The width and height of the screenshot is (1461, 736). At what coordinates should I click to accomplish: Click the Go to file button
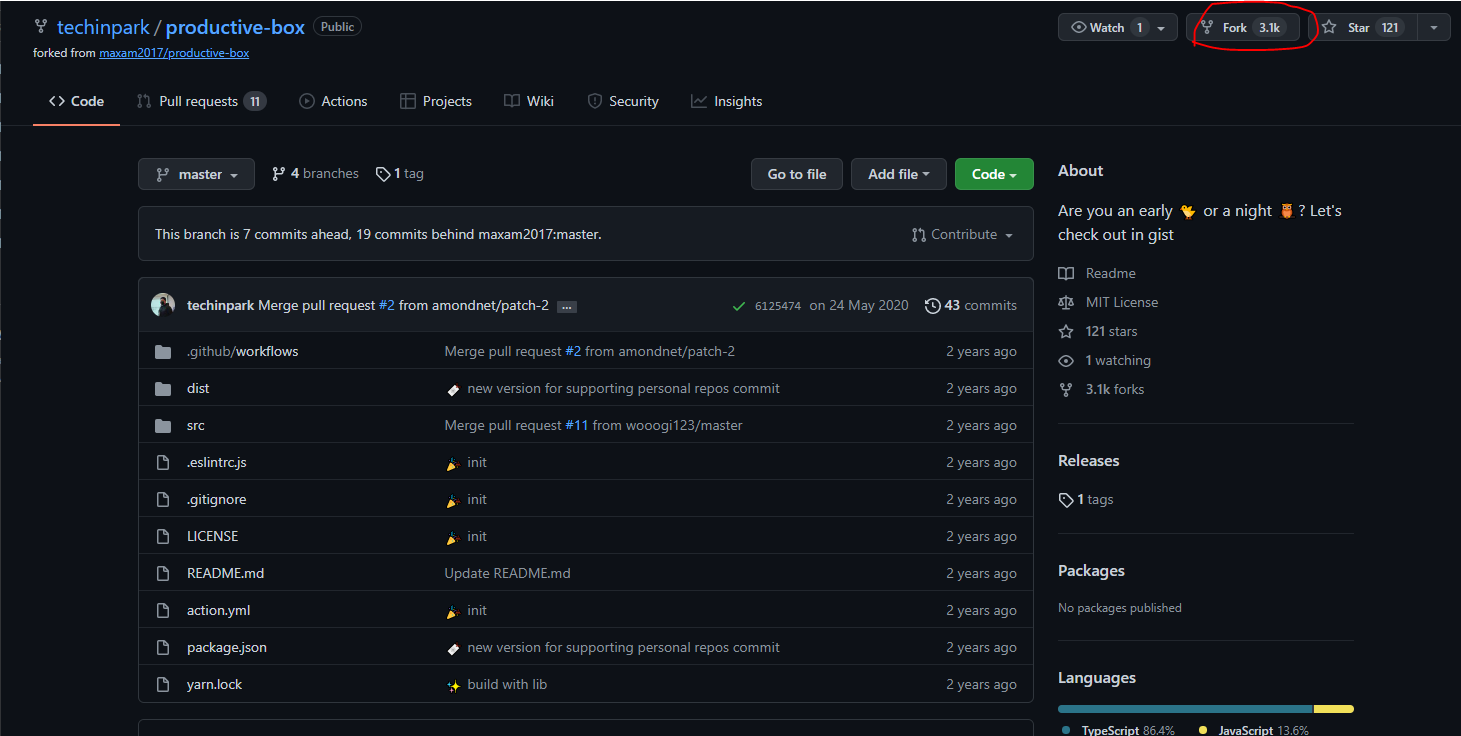[797, 174]
